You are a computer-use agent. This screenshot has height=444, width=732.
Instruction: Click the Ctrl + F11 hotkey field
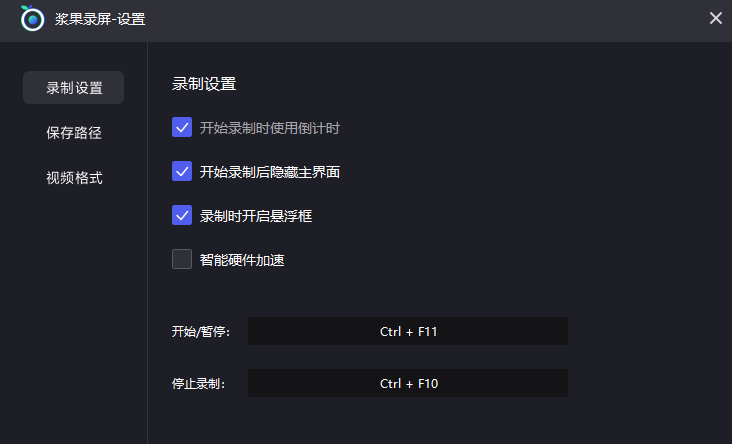pos(408,331)
